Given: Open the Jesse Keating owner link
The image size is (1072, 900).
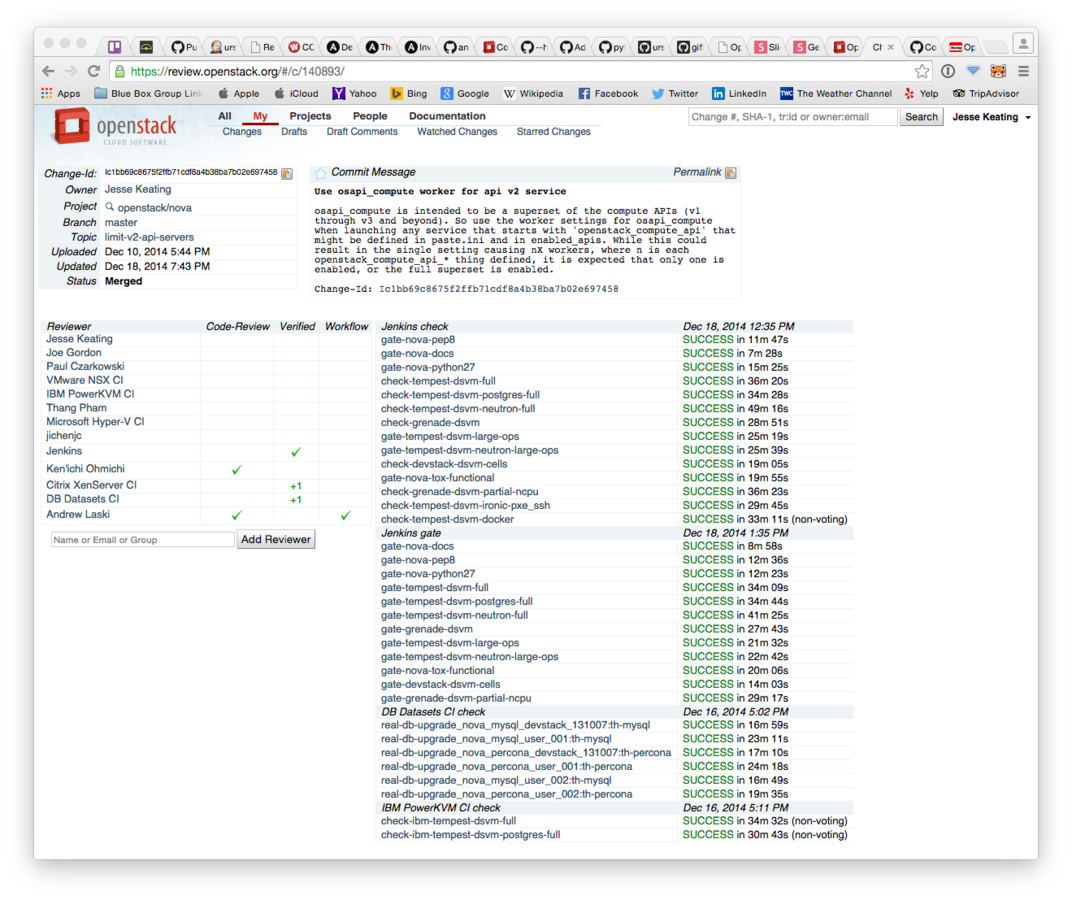Looking at the screenshot, I should point(138,189).
